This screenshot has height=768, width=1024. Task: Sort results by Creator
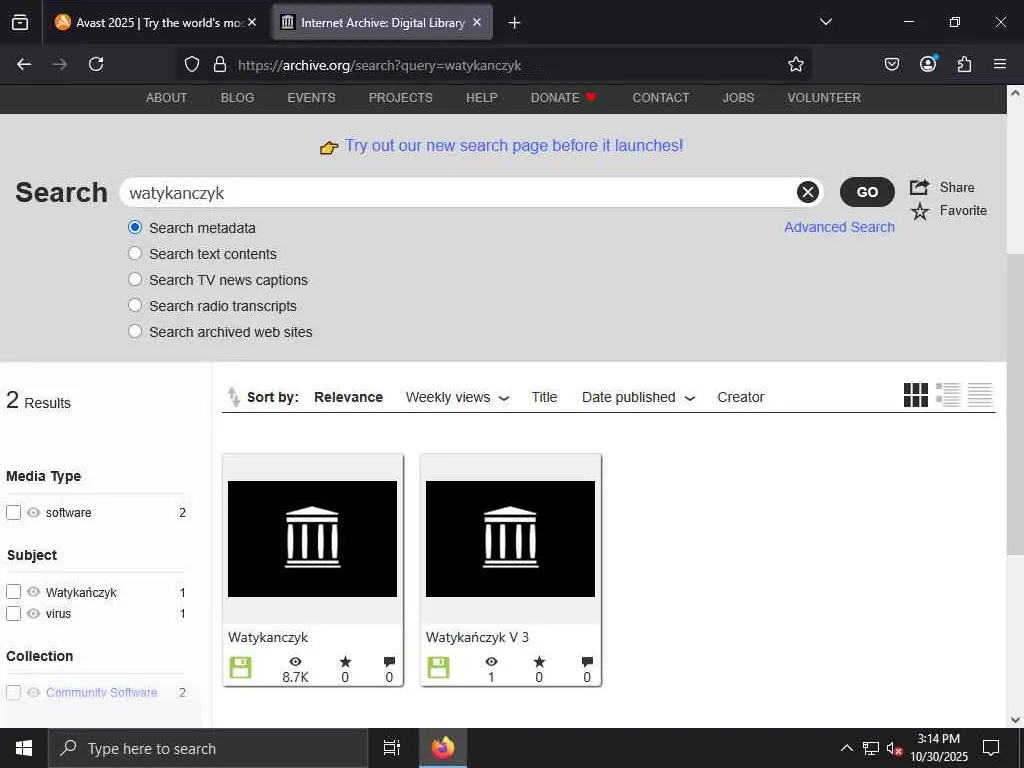[741, 397]
